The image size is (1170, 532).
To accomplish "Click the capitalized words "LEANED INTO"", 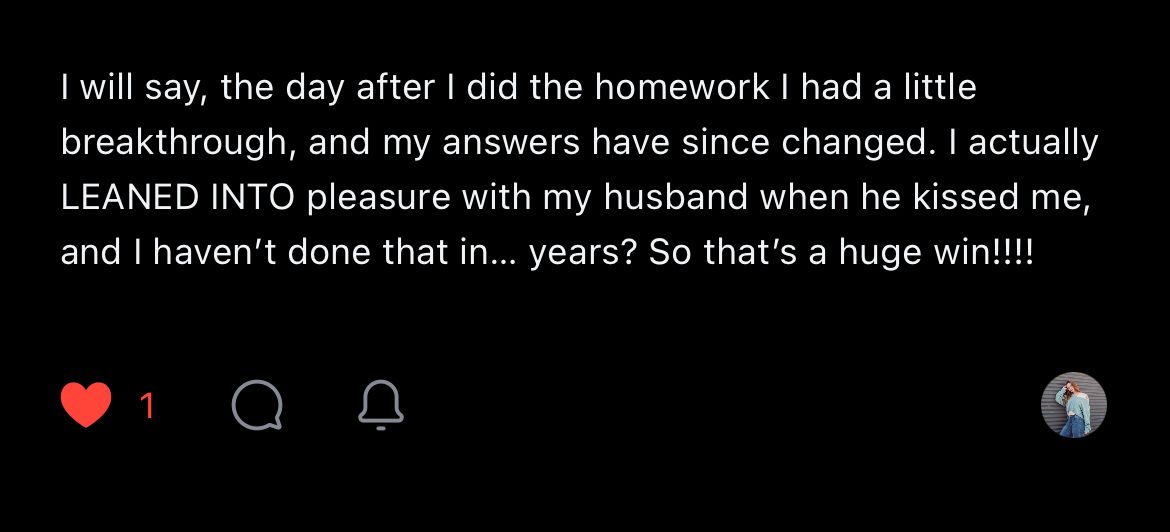I will [178, 197].
